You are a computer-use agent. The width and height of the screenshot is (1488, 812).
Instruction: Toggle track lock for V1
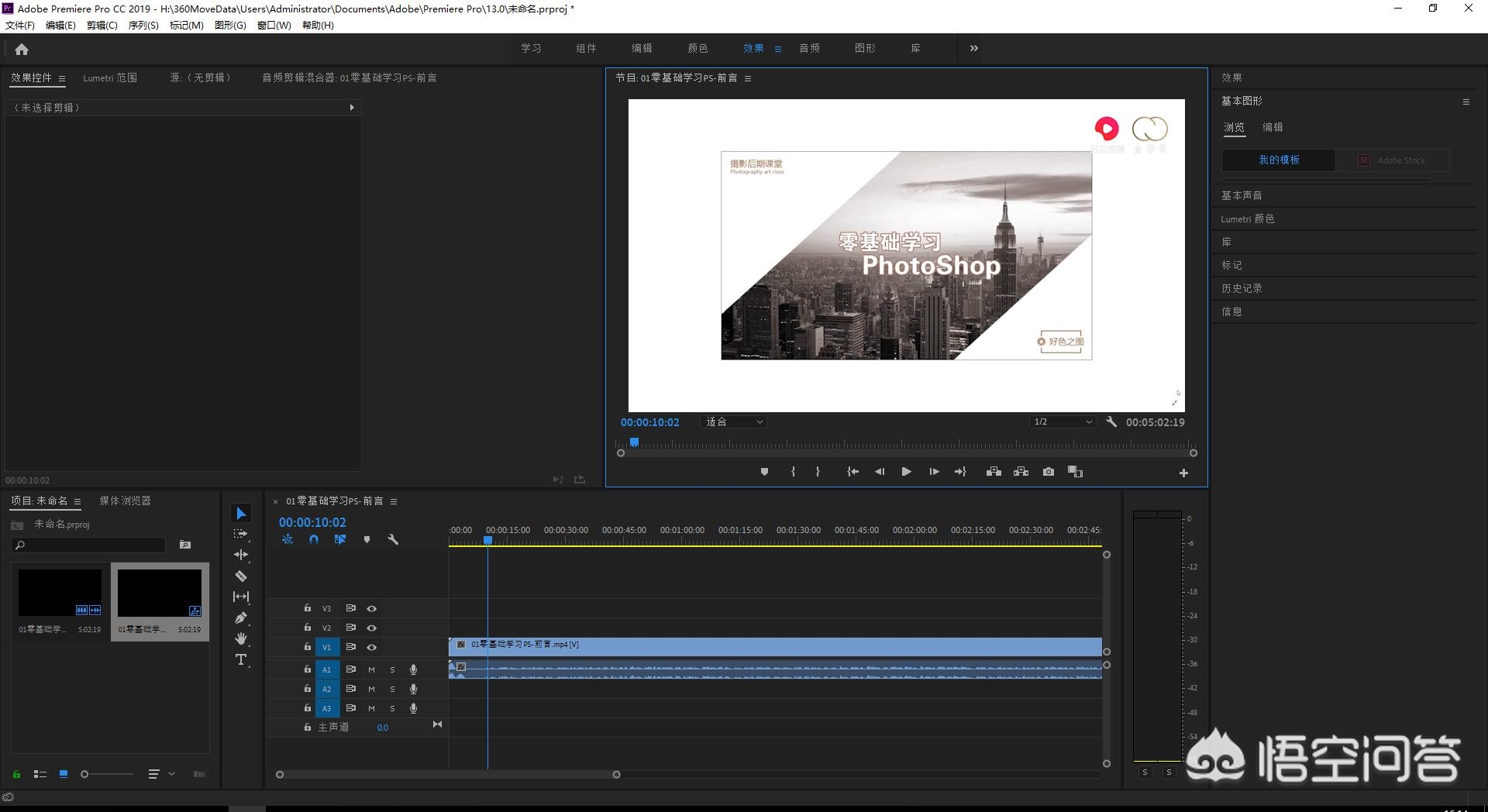click(307, 647)
